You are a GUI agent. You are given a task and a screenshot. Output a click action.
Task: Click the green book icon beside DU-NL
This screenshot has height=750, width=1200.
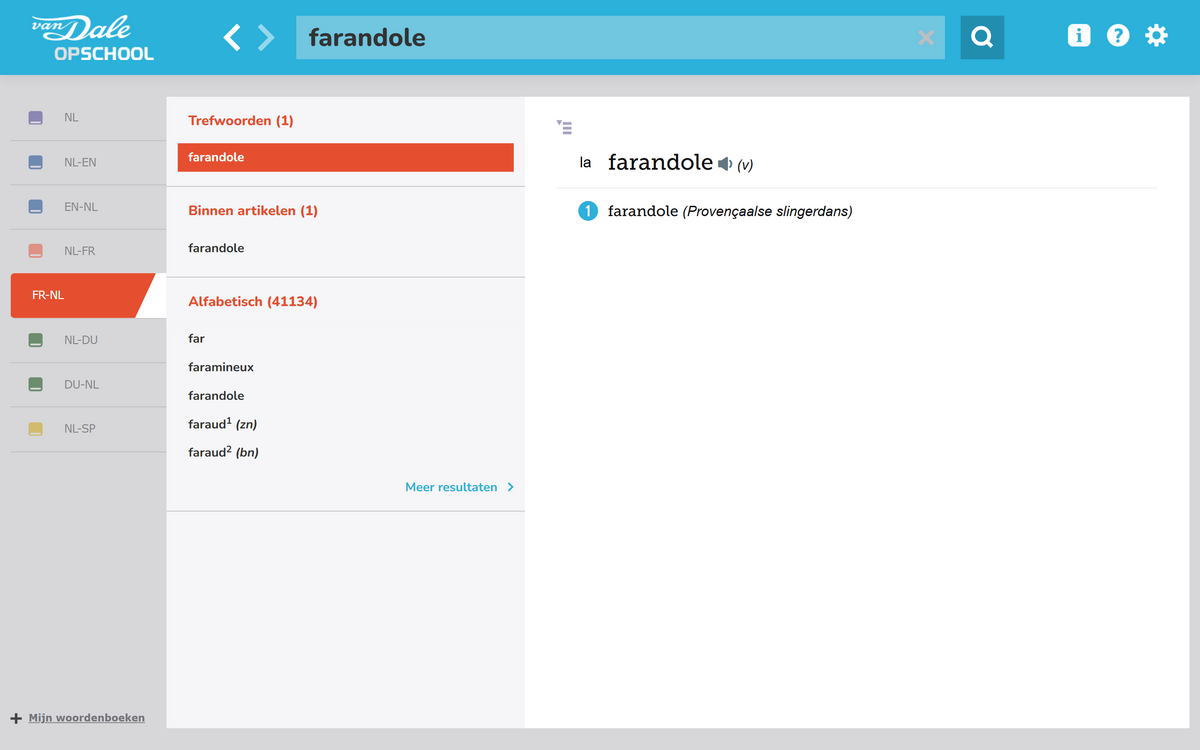coord(36,384)
